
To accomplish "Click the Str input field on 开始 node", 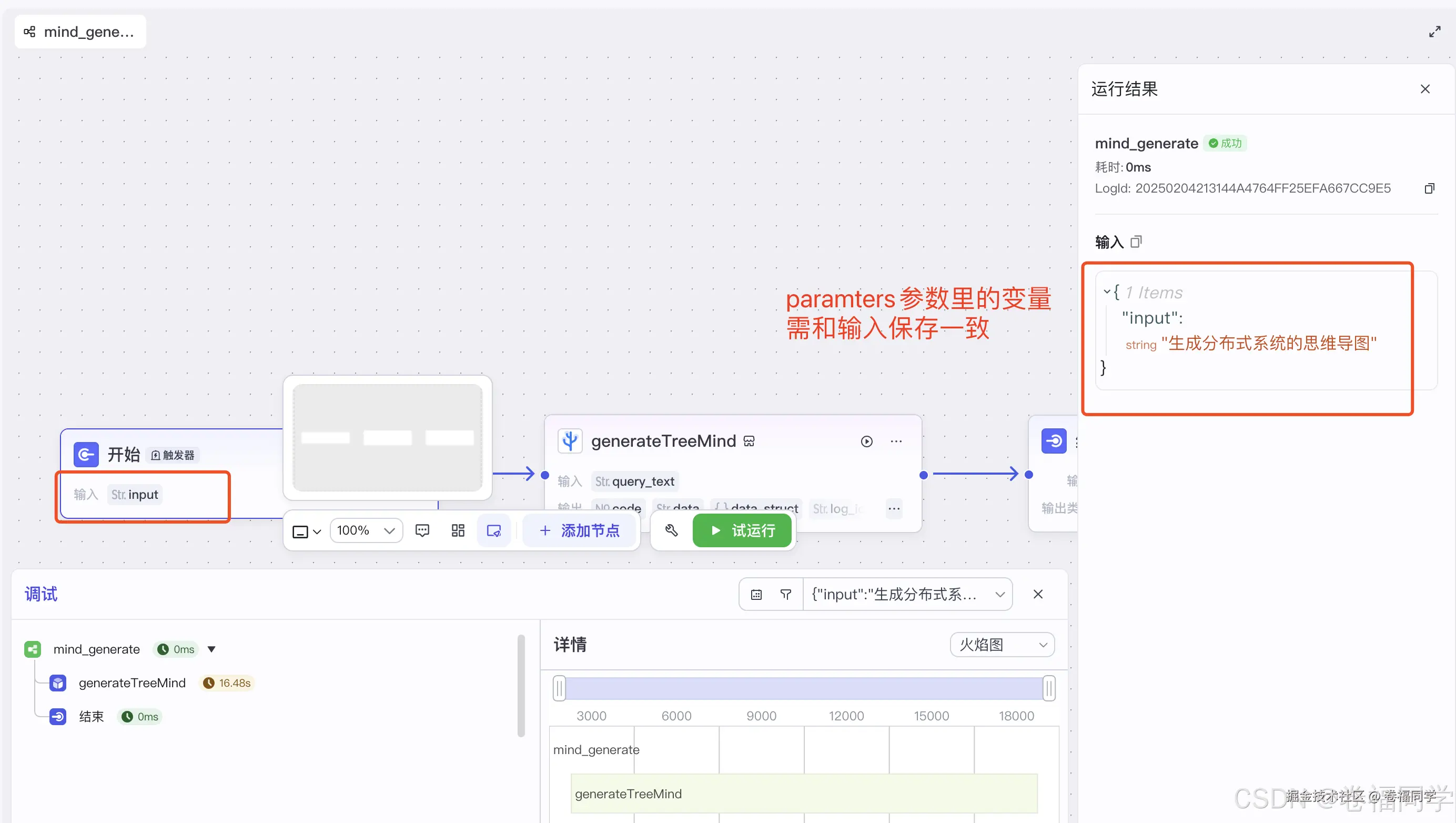I will pos(135,494).
